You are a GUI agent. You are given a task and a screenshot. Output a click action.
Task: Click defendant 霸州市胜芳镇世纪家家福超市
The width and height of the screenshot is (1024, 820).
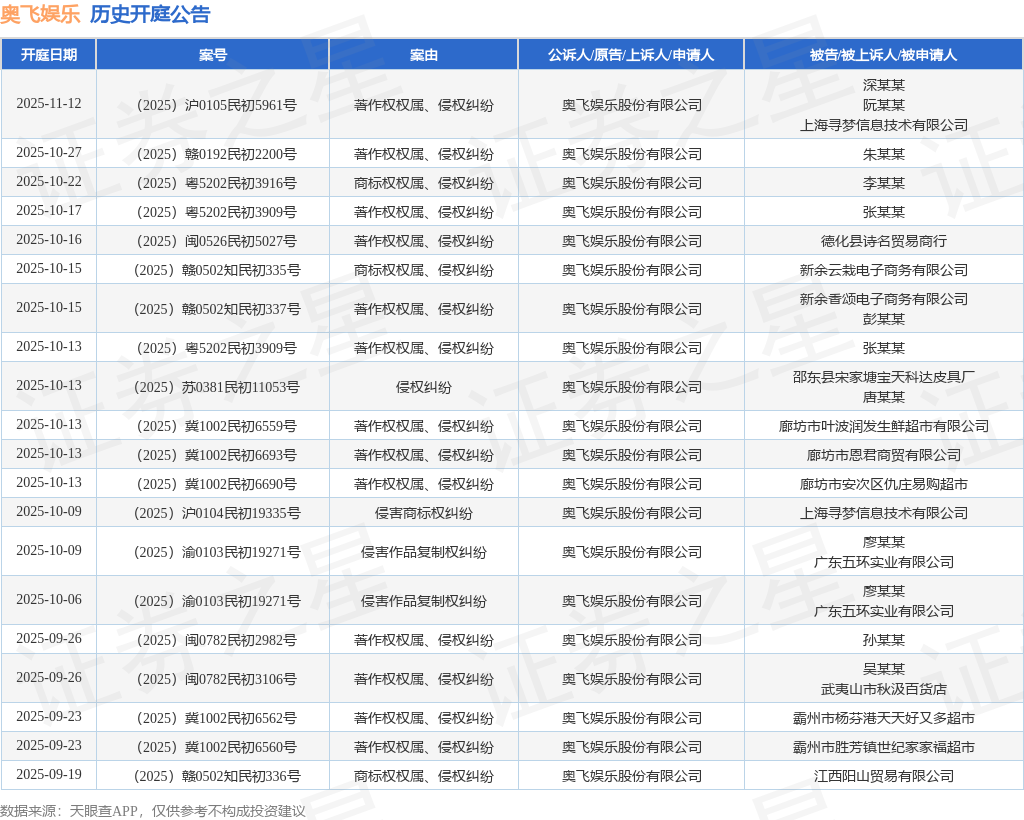pyautogui.click(x=884, y=747)
